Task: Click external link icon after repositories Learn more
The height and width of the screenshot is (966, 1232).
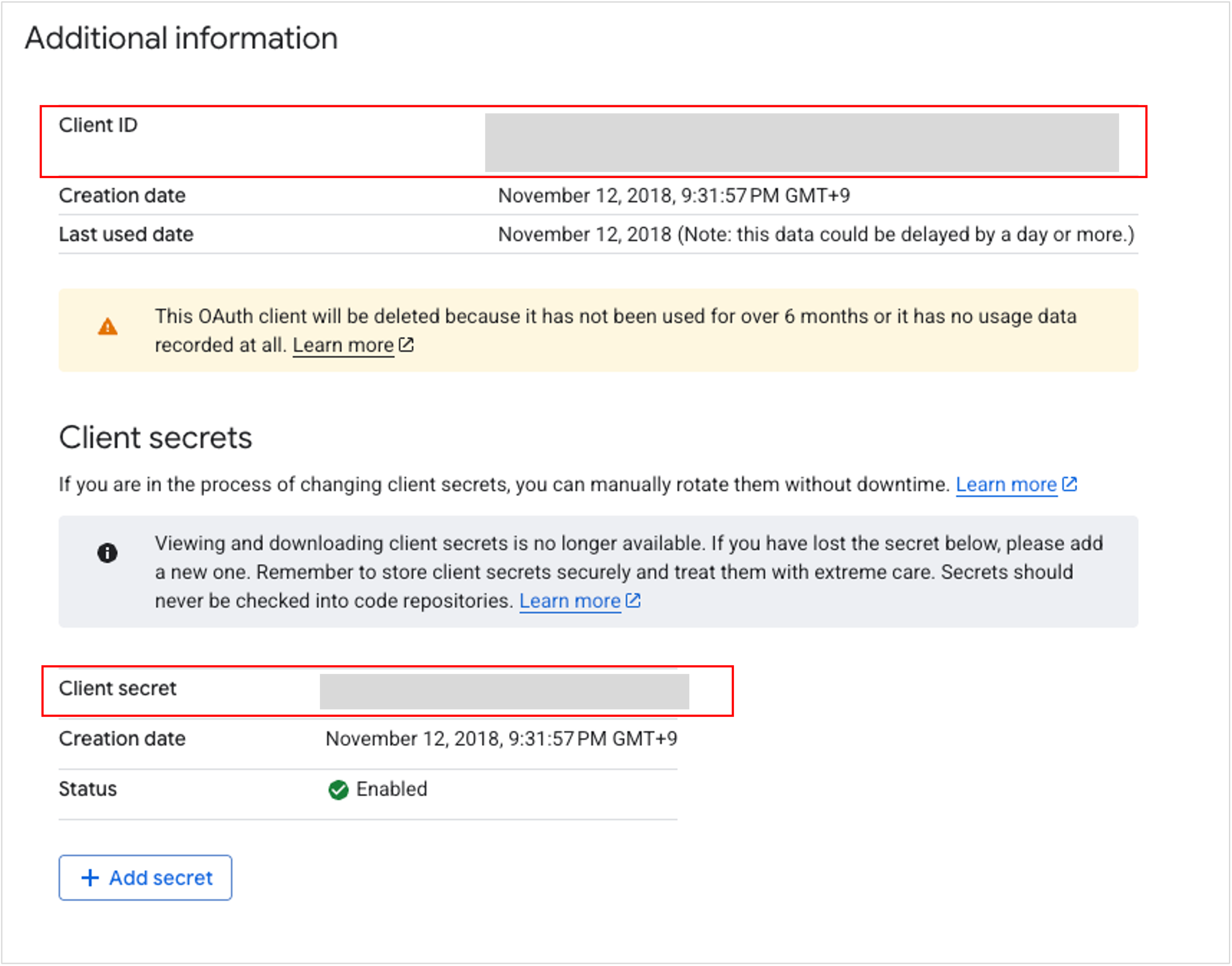Action: pos(633,600)
